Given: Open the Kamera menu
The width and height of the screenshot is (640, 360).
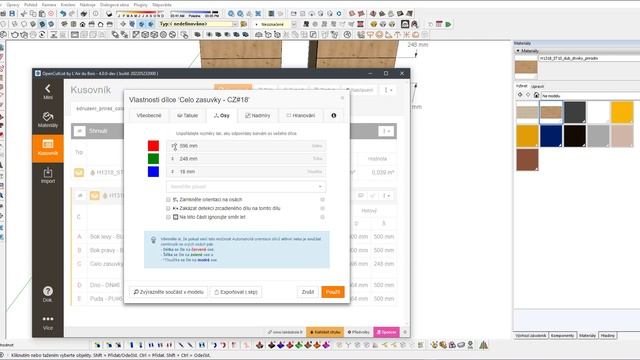Looking at the screenshot, I should coord(49,5).
